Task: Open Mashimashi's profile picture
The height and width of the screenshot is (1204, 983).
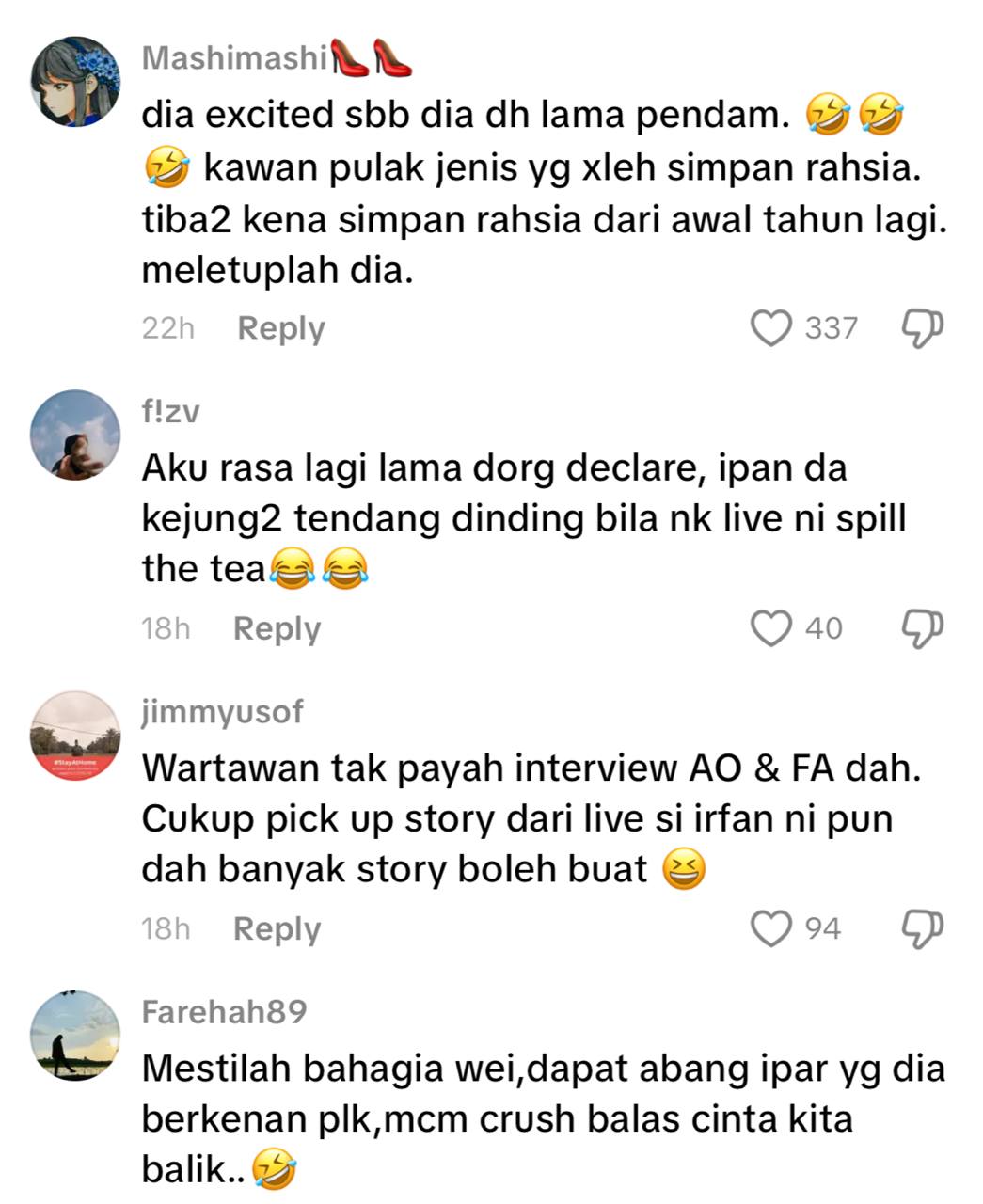Action: coord(76,82)
